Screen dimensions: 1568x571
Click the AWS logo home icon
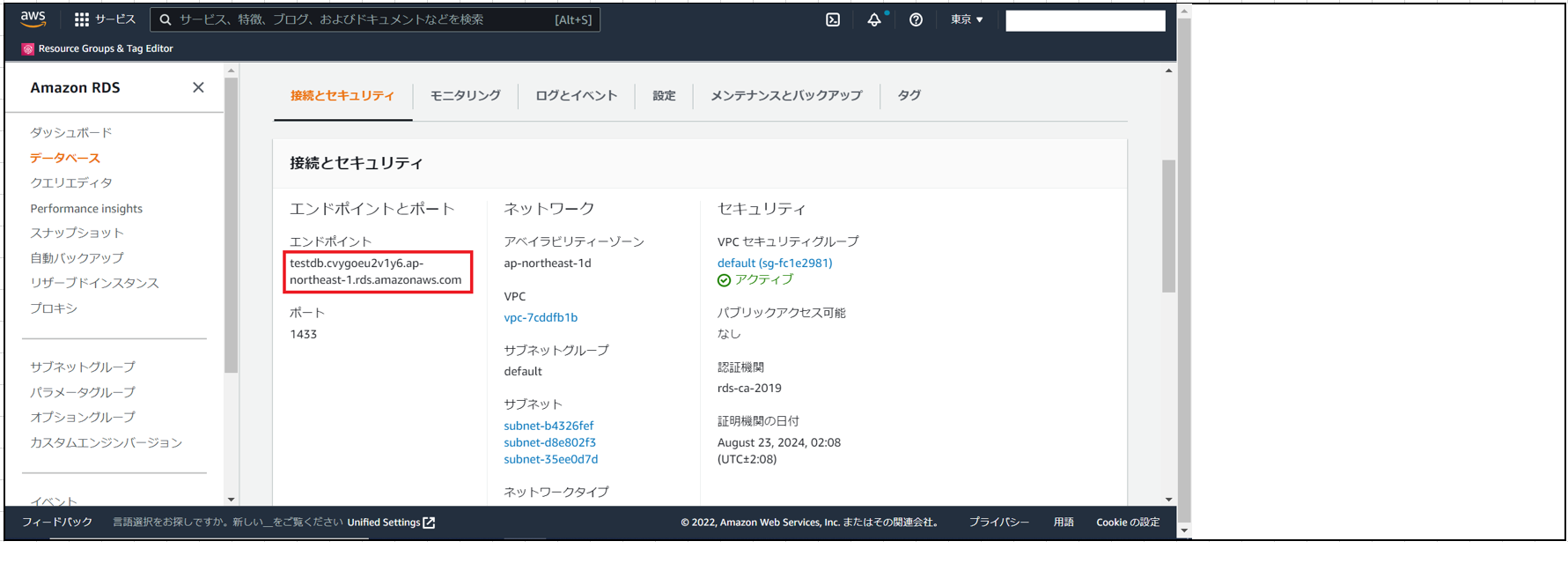pyautogui.click(x=33, y=19)
